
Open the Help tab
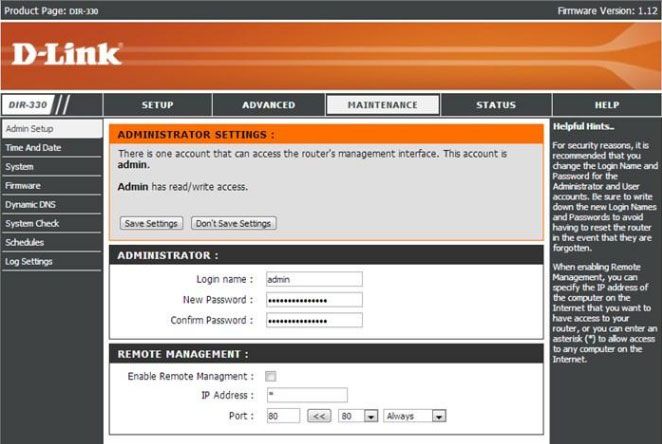point(607,105)
